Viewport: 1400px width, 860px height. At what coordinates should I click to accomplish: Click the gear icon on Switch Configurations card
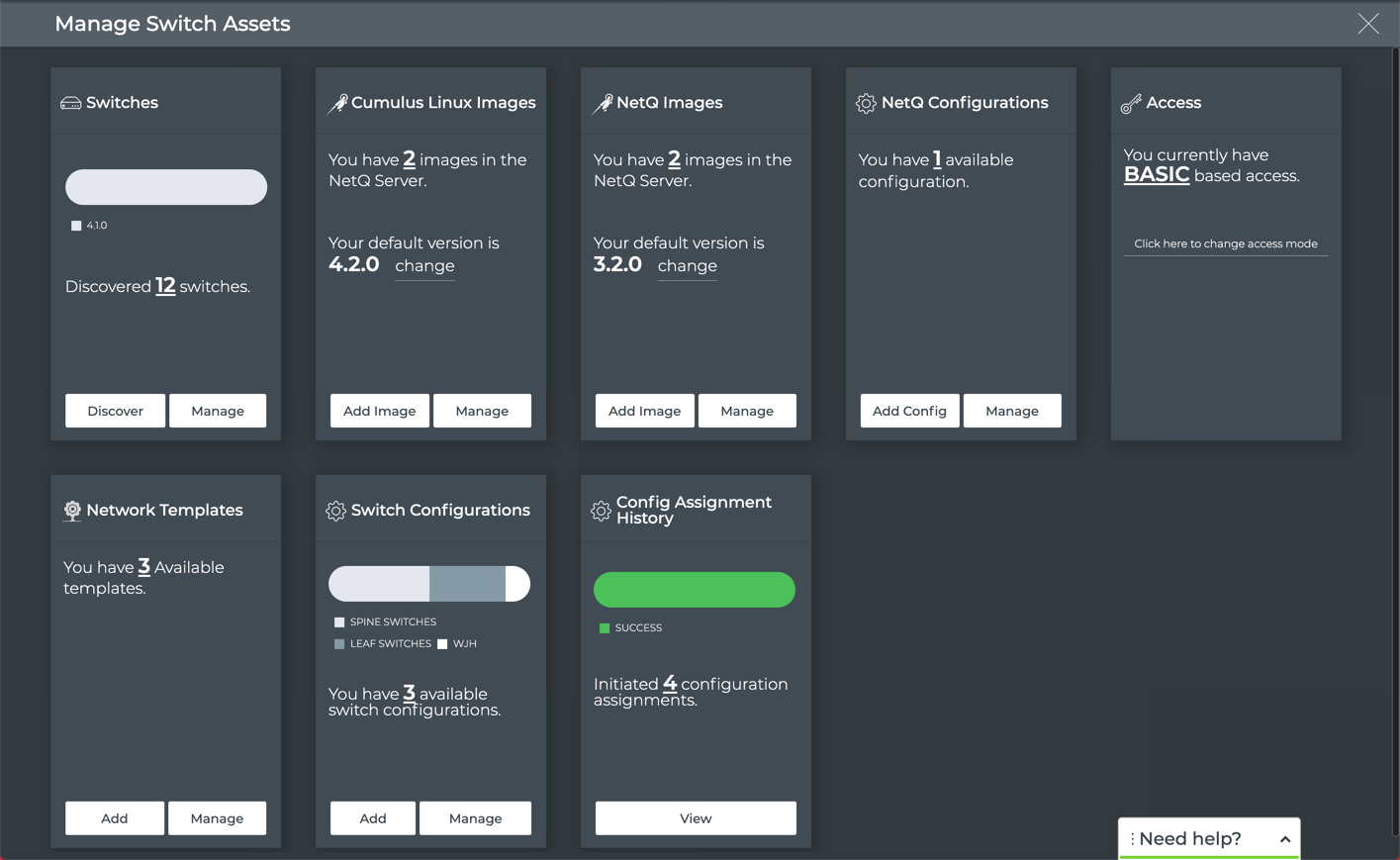(335, 510)
